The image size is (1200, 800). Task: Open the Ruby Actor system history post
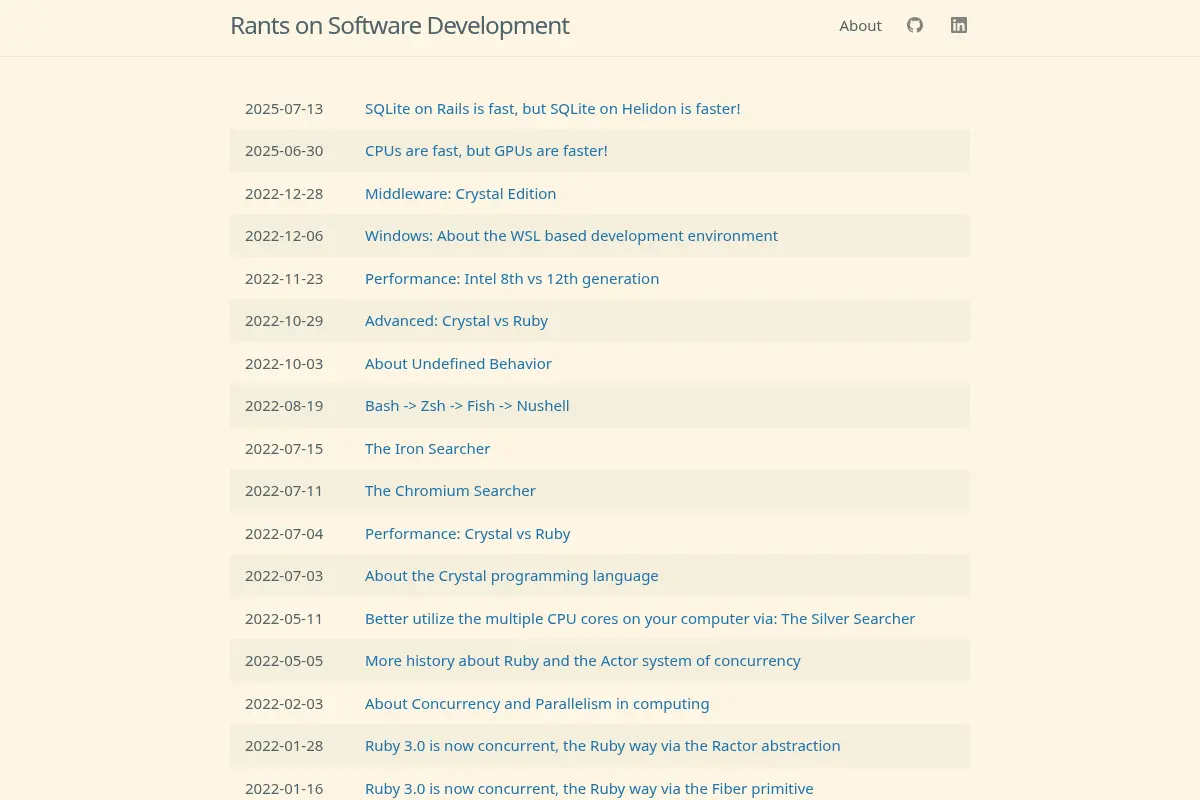582,661
